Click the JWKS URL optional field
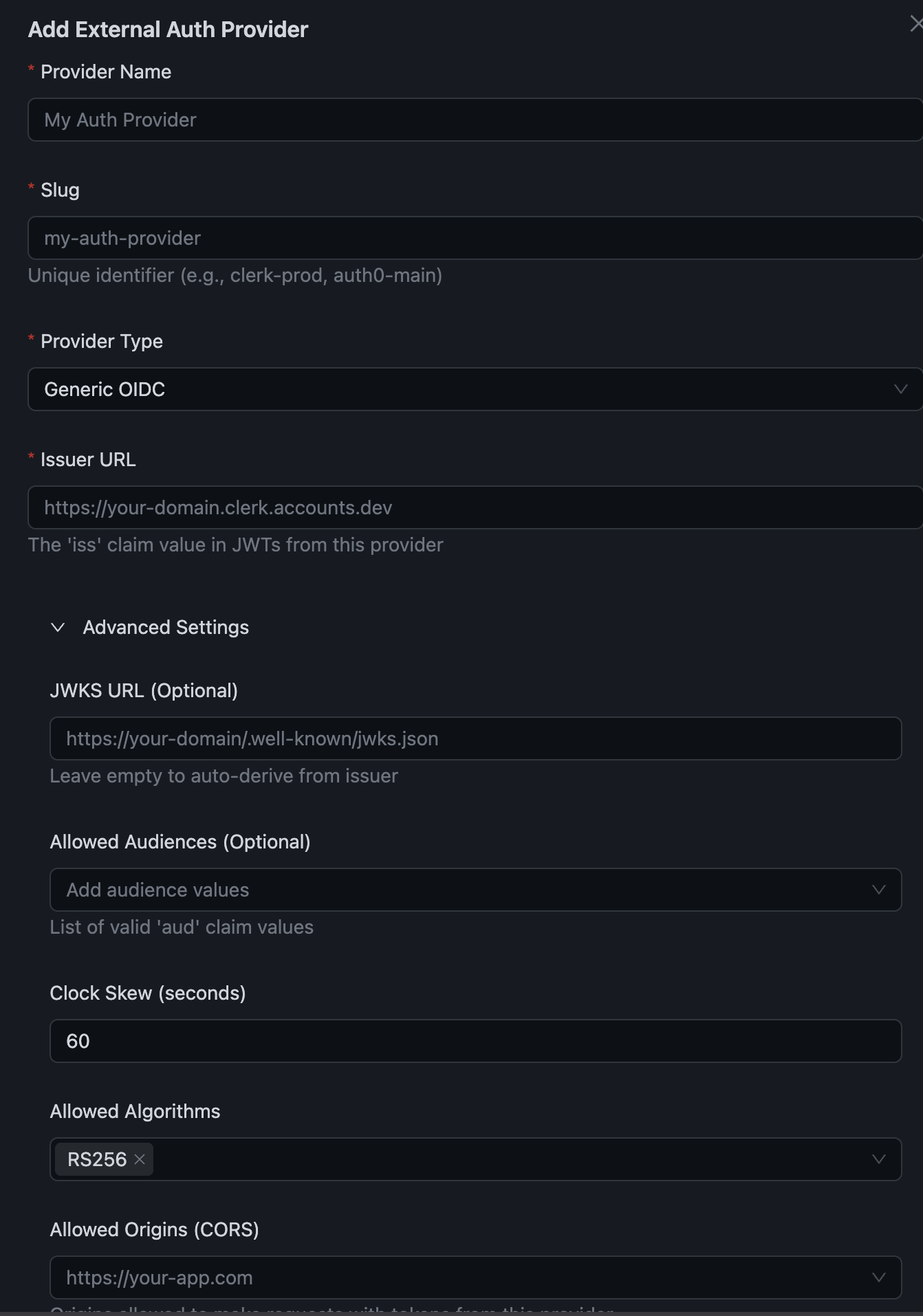 click(x=475, y=738)
